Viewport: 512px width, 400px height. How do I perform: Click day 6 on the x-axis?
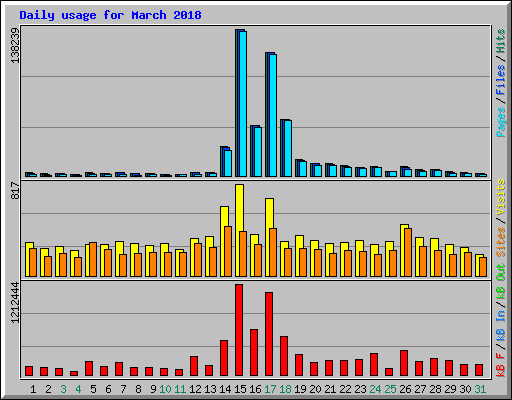coord(108,389)
